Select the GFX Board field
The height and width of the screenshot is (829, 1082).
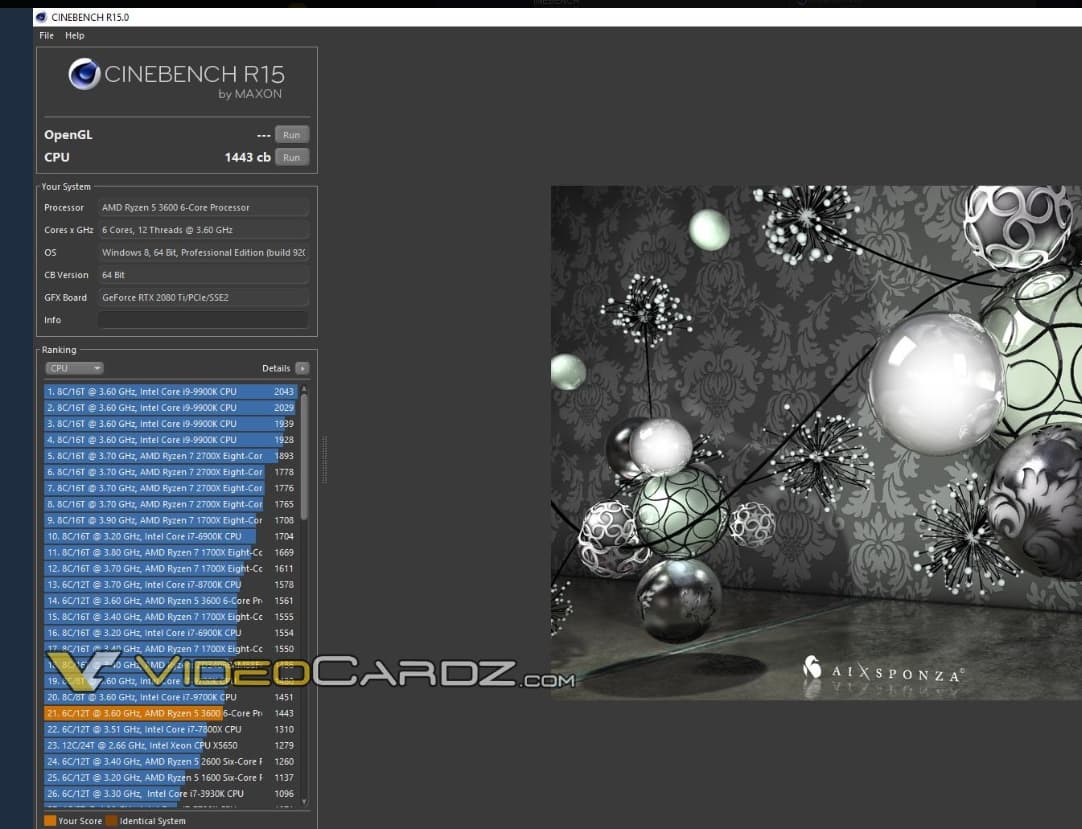204,298
